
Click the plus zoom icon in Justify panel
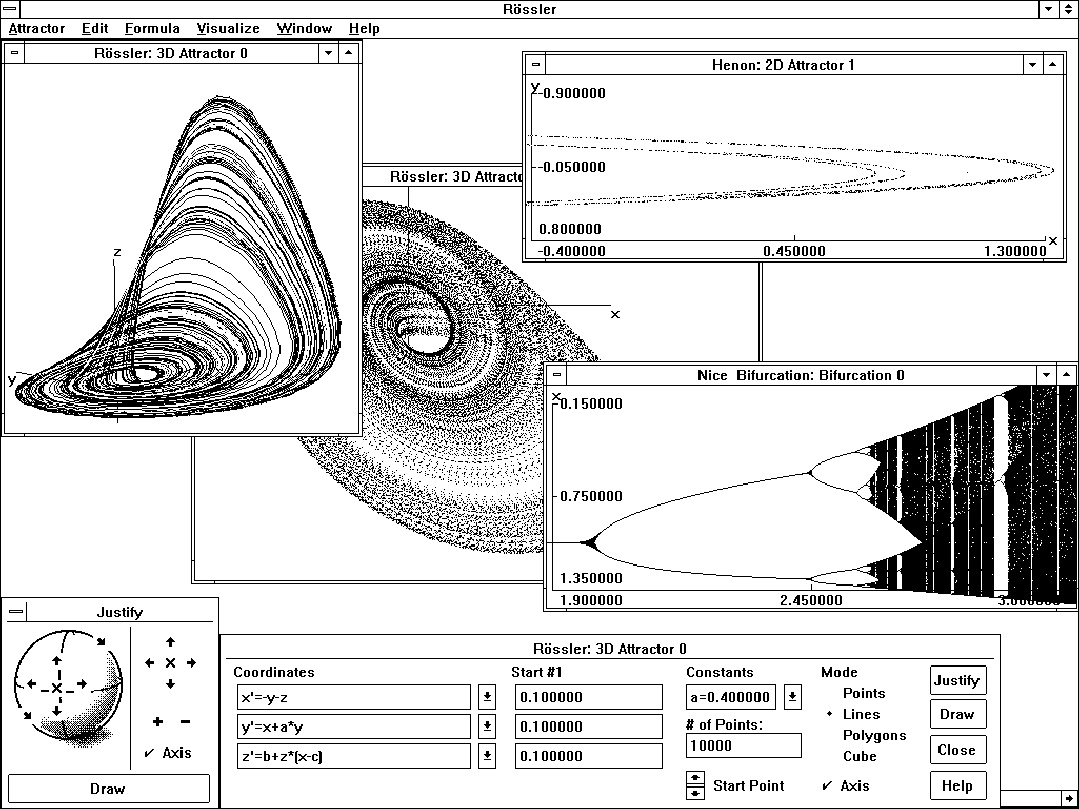tap(157, 721)
